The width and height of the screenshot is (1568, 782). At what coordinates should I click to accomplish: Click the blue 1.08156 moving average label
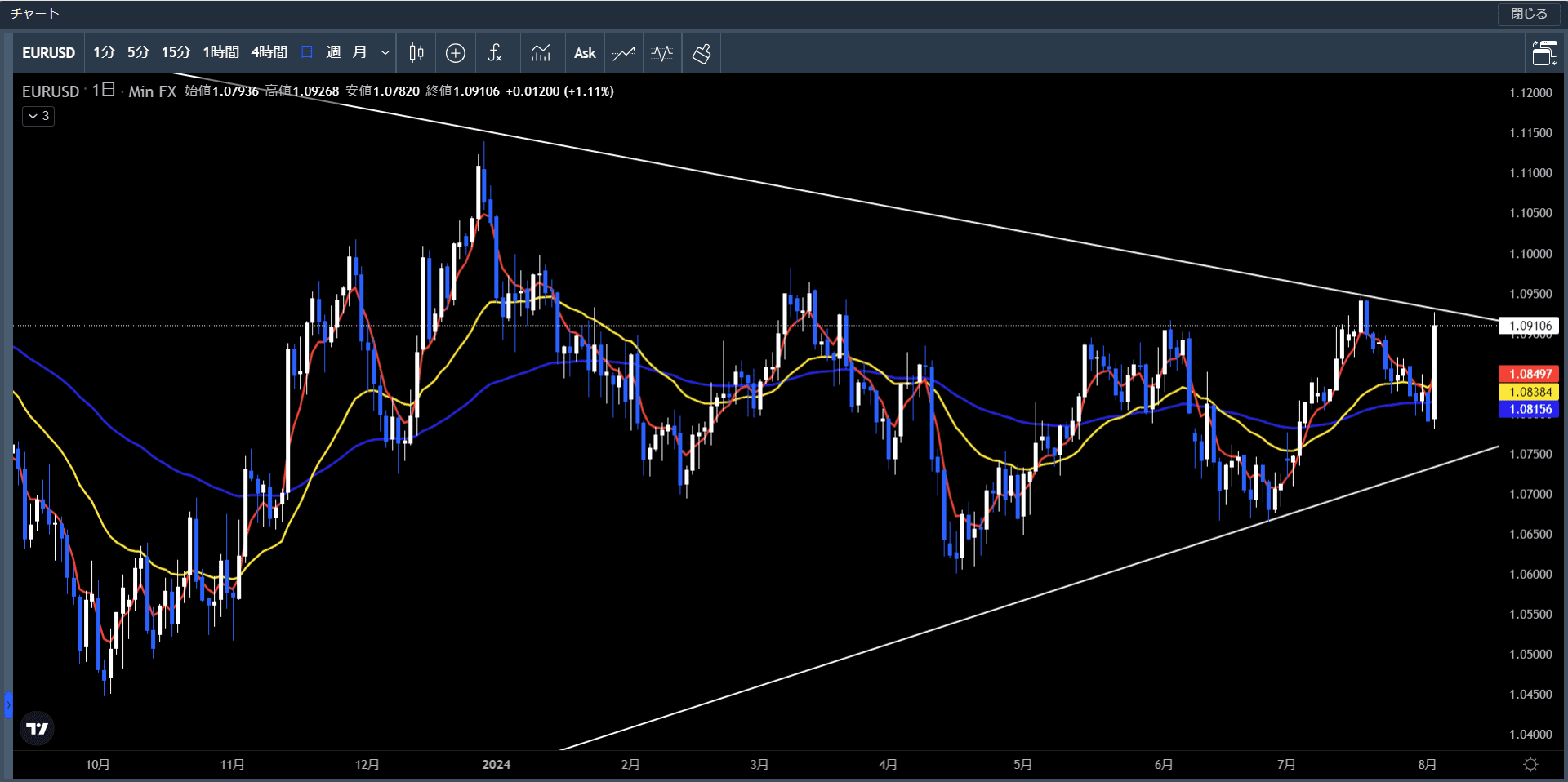[x=1530, y=410]
